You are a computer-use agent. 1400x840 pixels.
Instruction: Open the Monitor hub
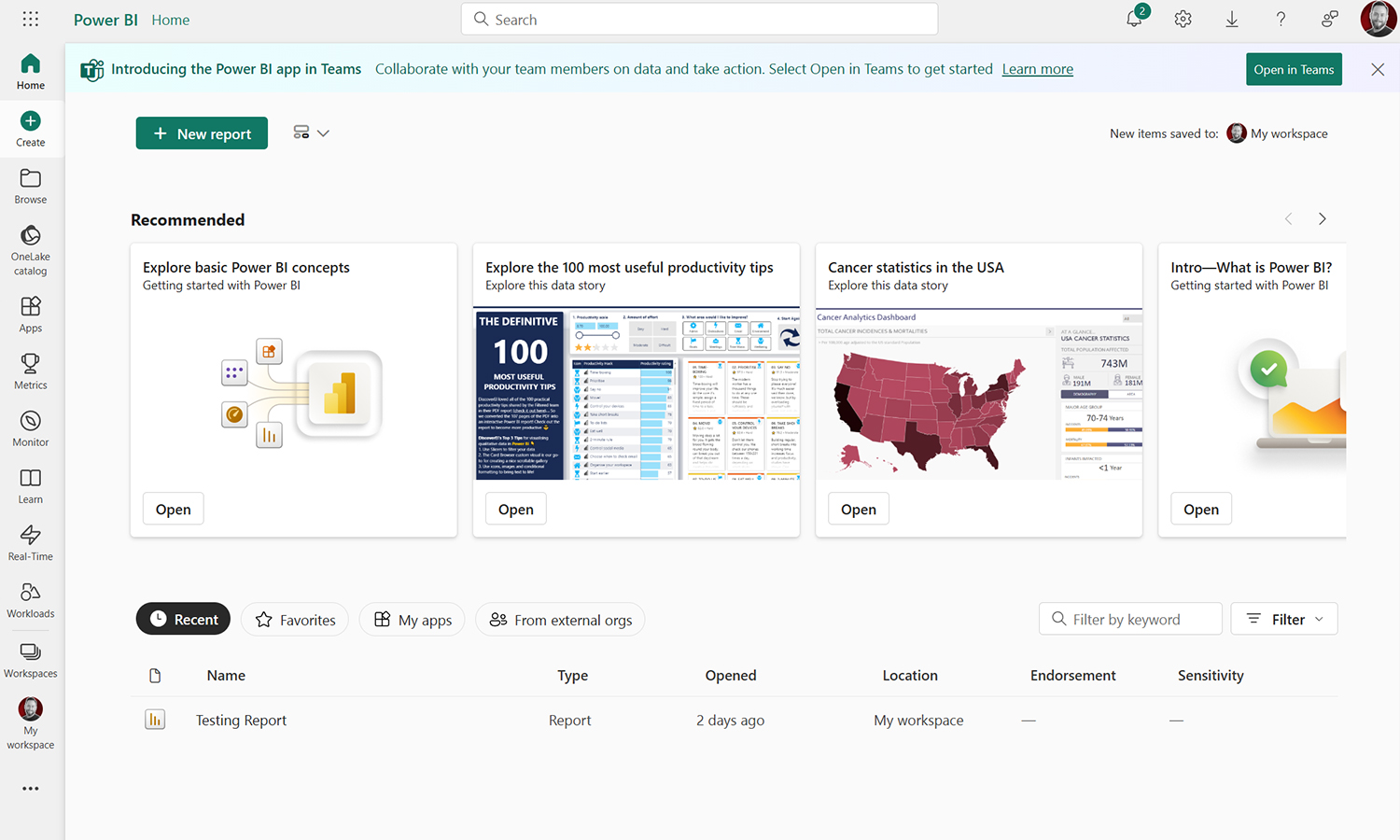click(x=30, y=427)
